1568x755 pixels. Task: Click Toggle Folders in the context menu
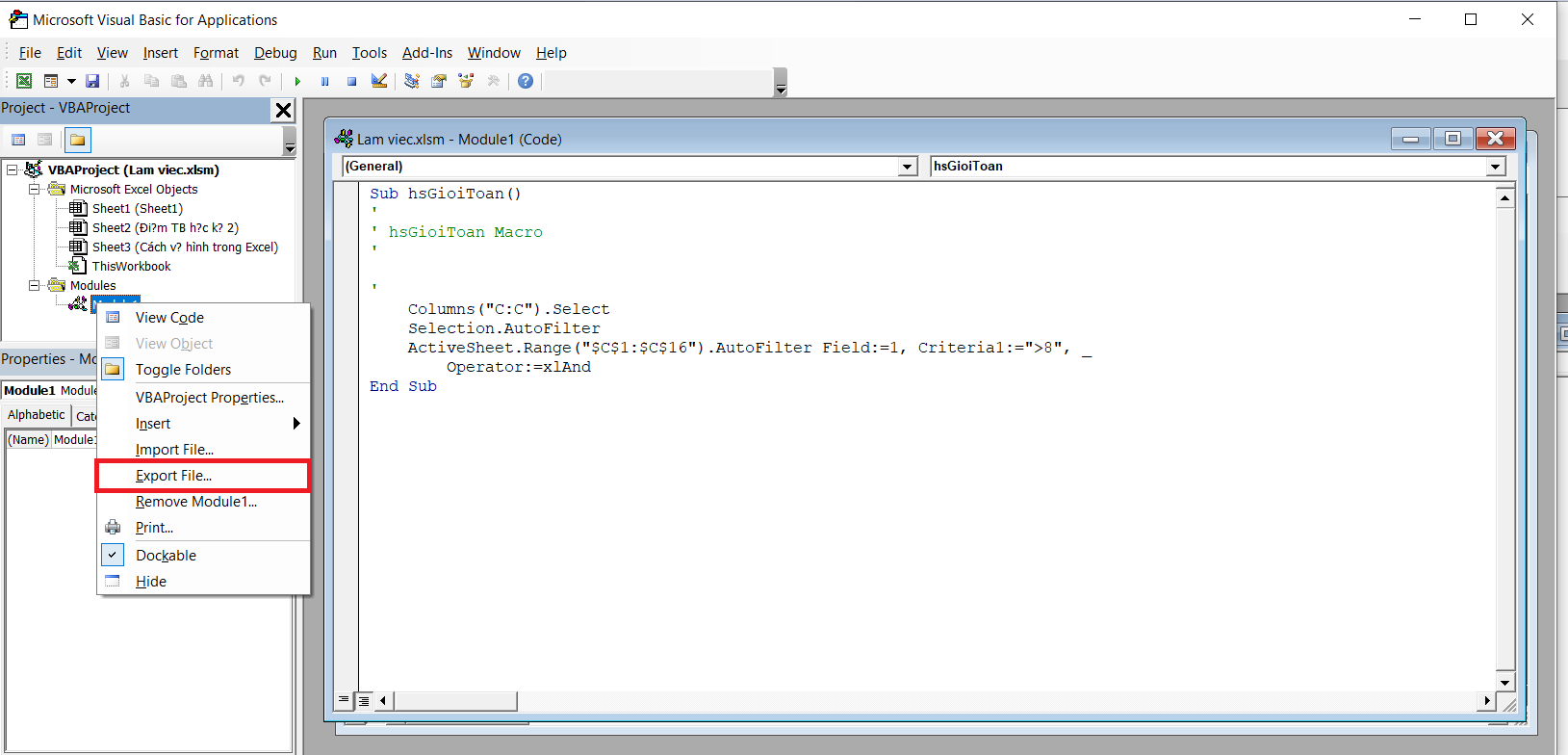(183, 370)
